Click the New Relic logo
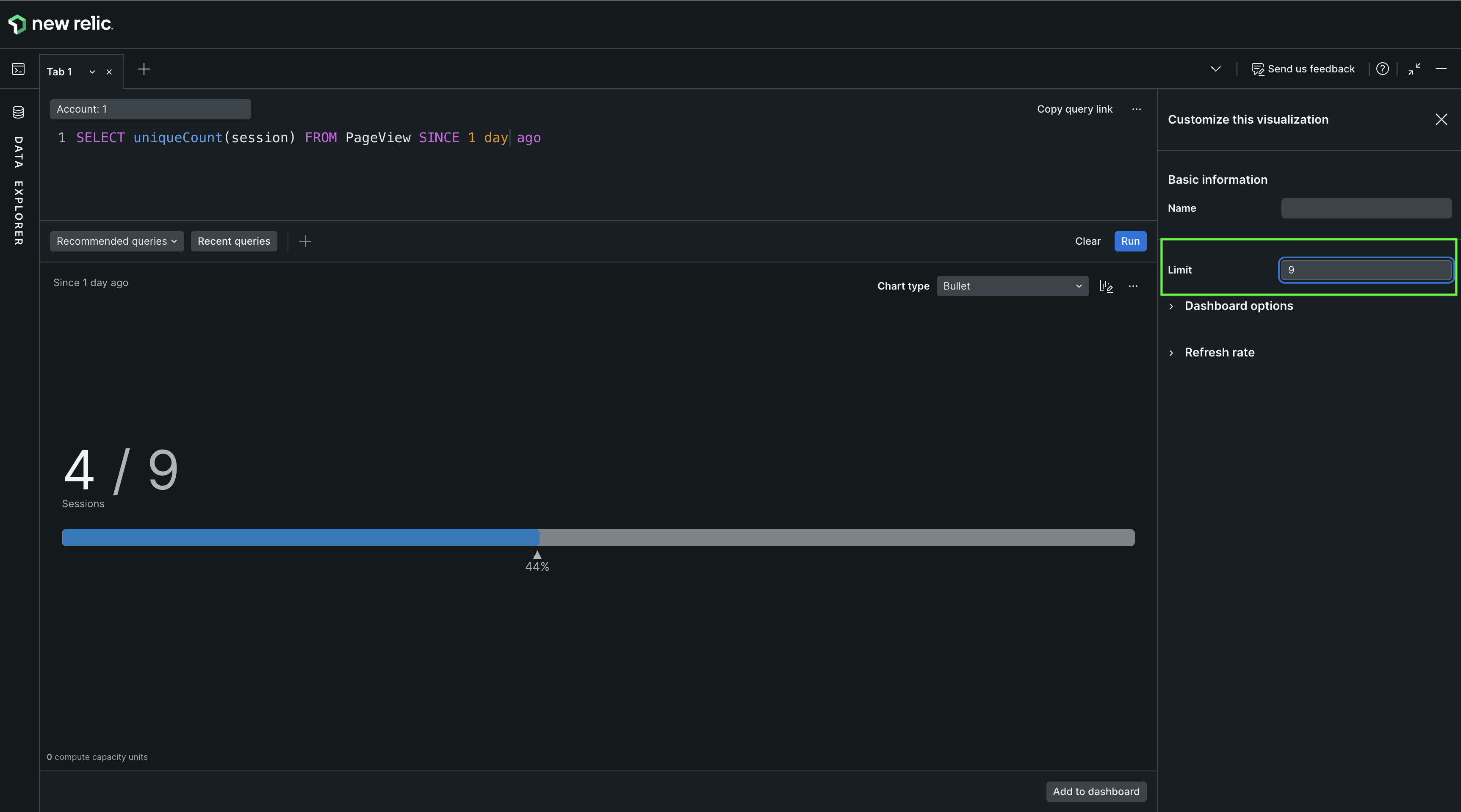 pos(60,24)
